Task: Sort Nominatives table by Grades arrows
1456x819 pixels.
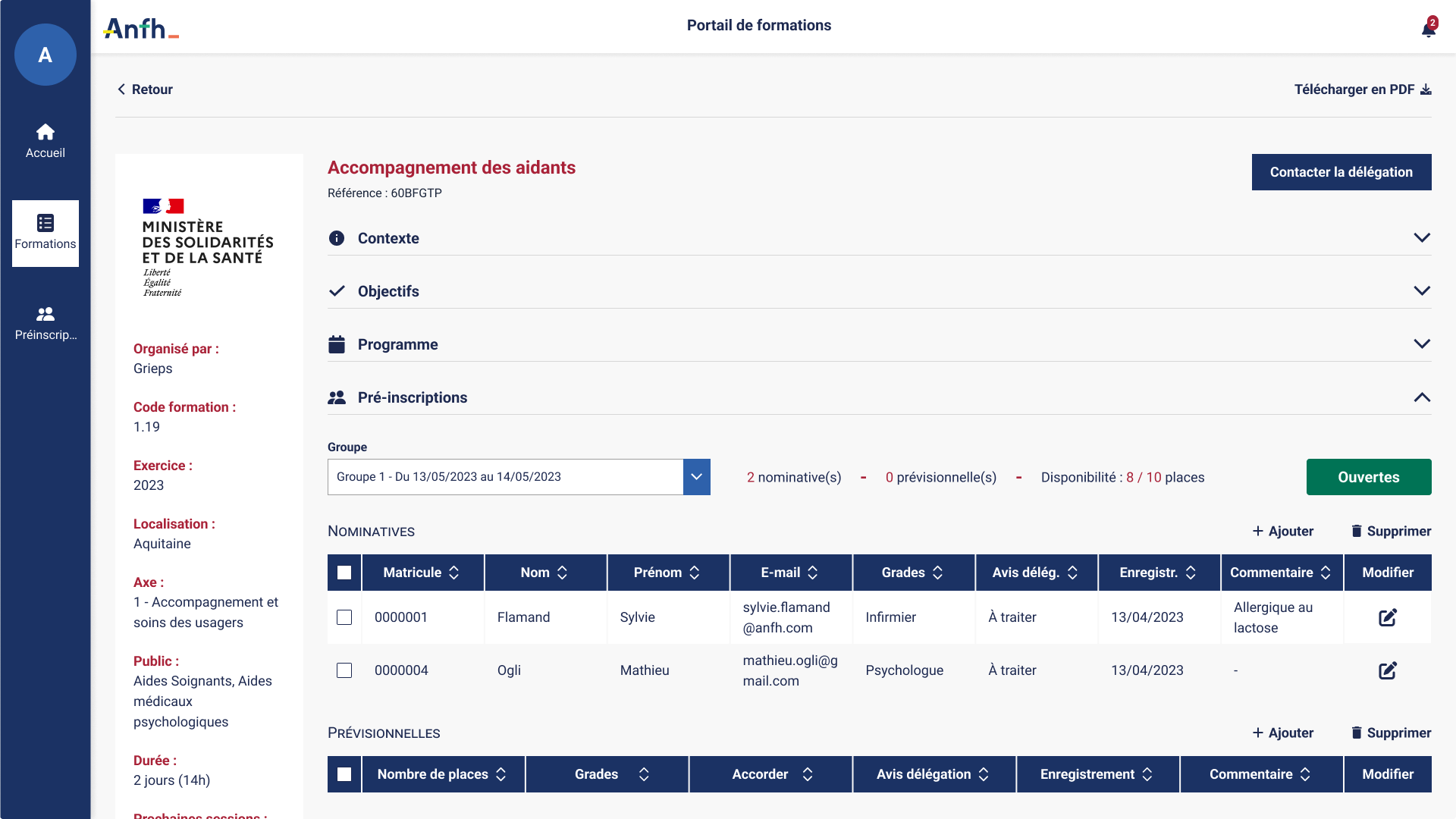Action: tap(938, 573)
